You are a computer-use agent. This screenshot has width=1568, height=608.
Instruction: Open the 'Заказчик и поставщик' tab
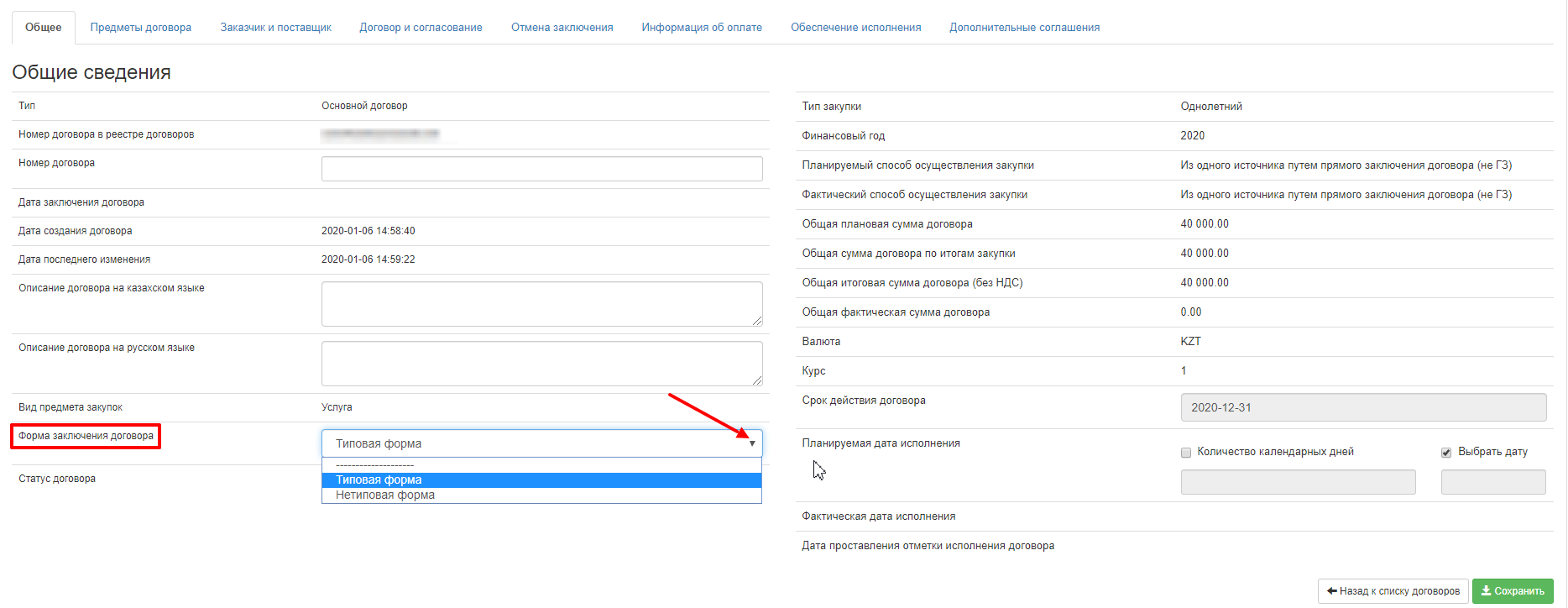pyautogui.click(x=275, y=28)
